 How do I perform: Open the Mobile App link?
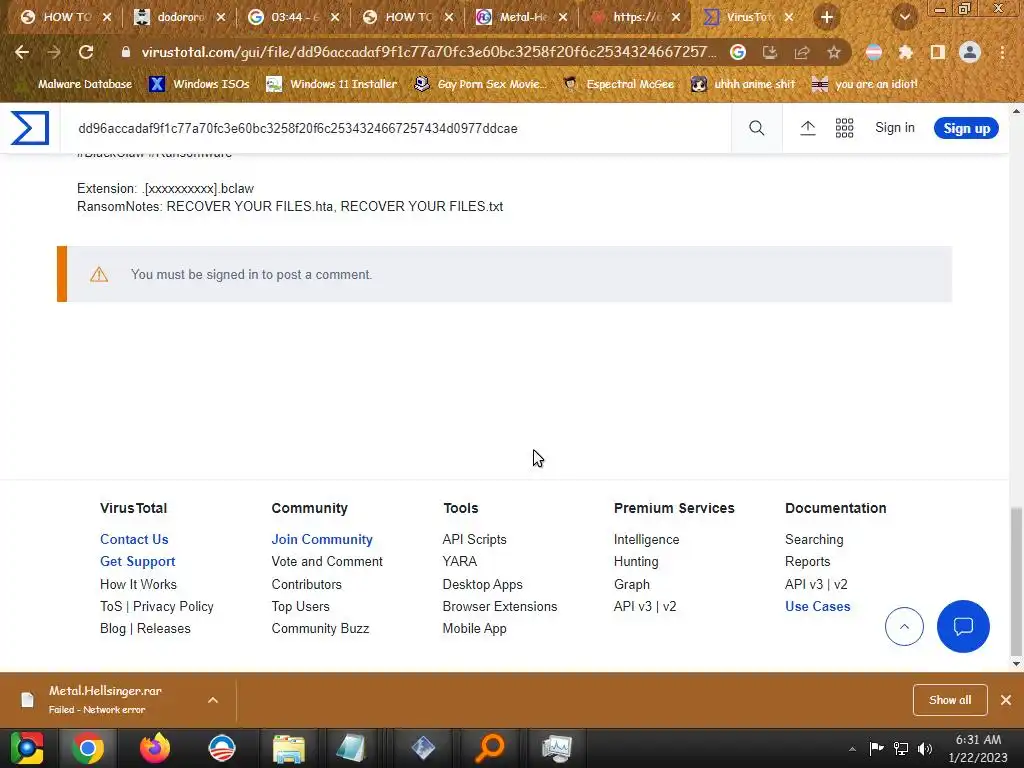click(474, 629)
